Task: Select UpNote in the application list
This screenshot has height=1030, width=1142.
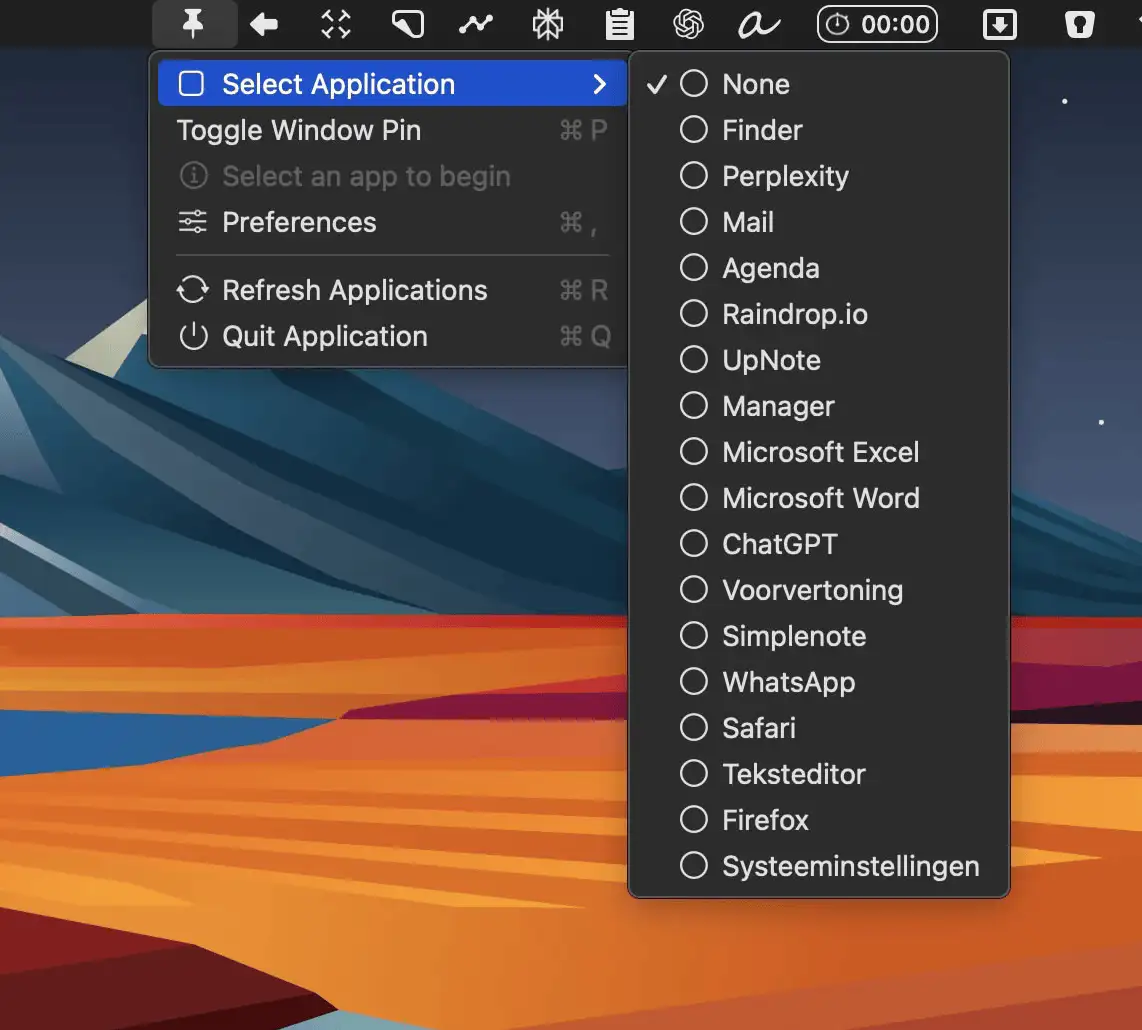Action: pos(819,360)
